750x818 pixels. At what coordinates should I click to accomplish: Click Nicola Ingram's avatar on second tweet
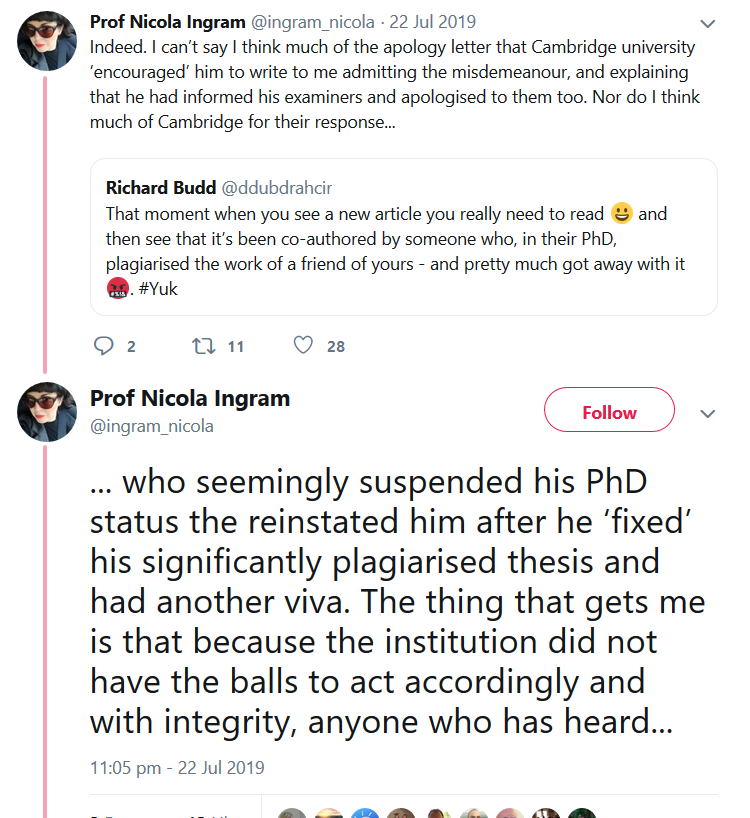(47, 412)
